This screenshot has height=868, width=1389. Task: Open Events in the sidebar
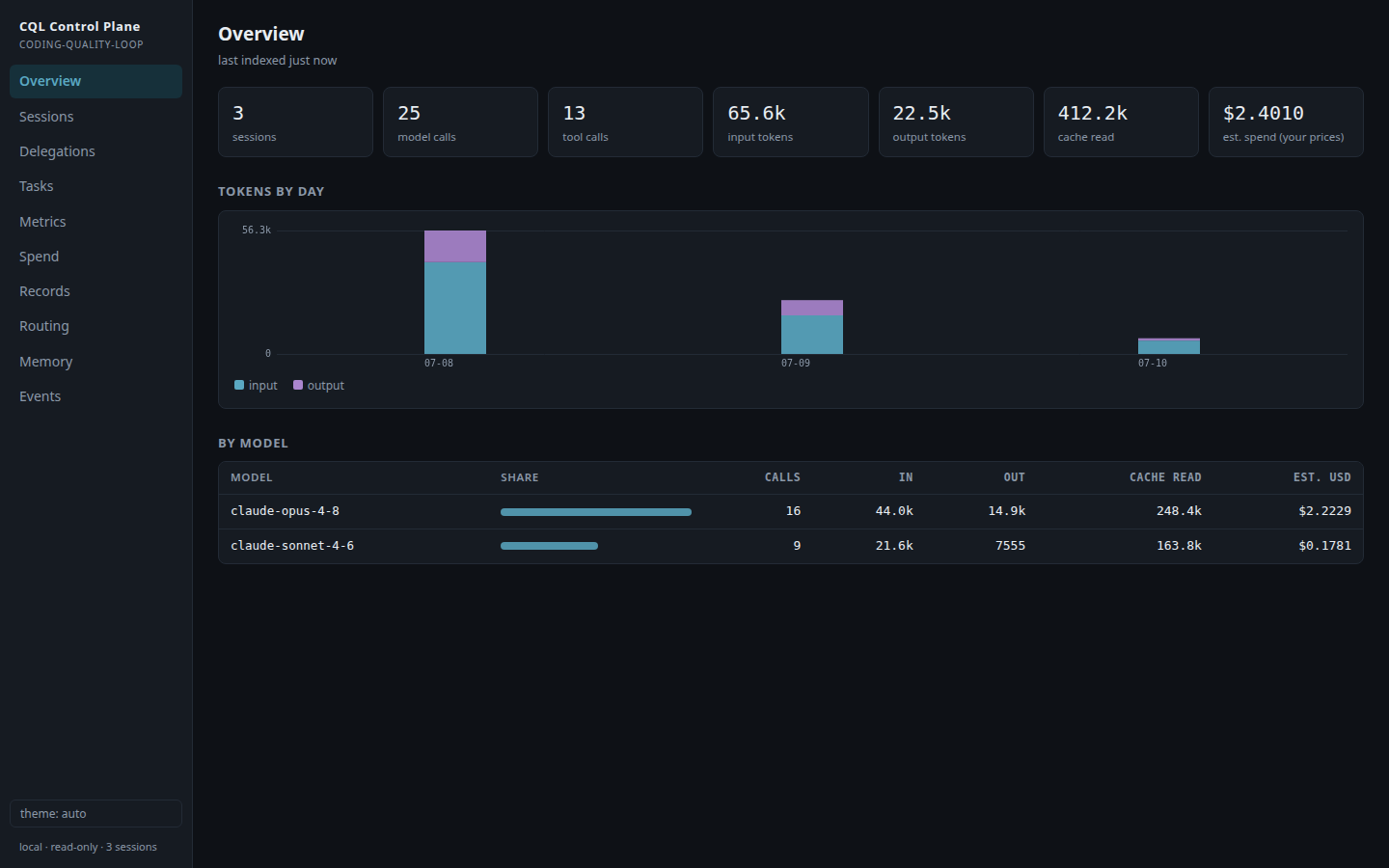(x=95, y=396)
